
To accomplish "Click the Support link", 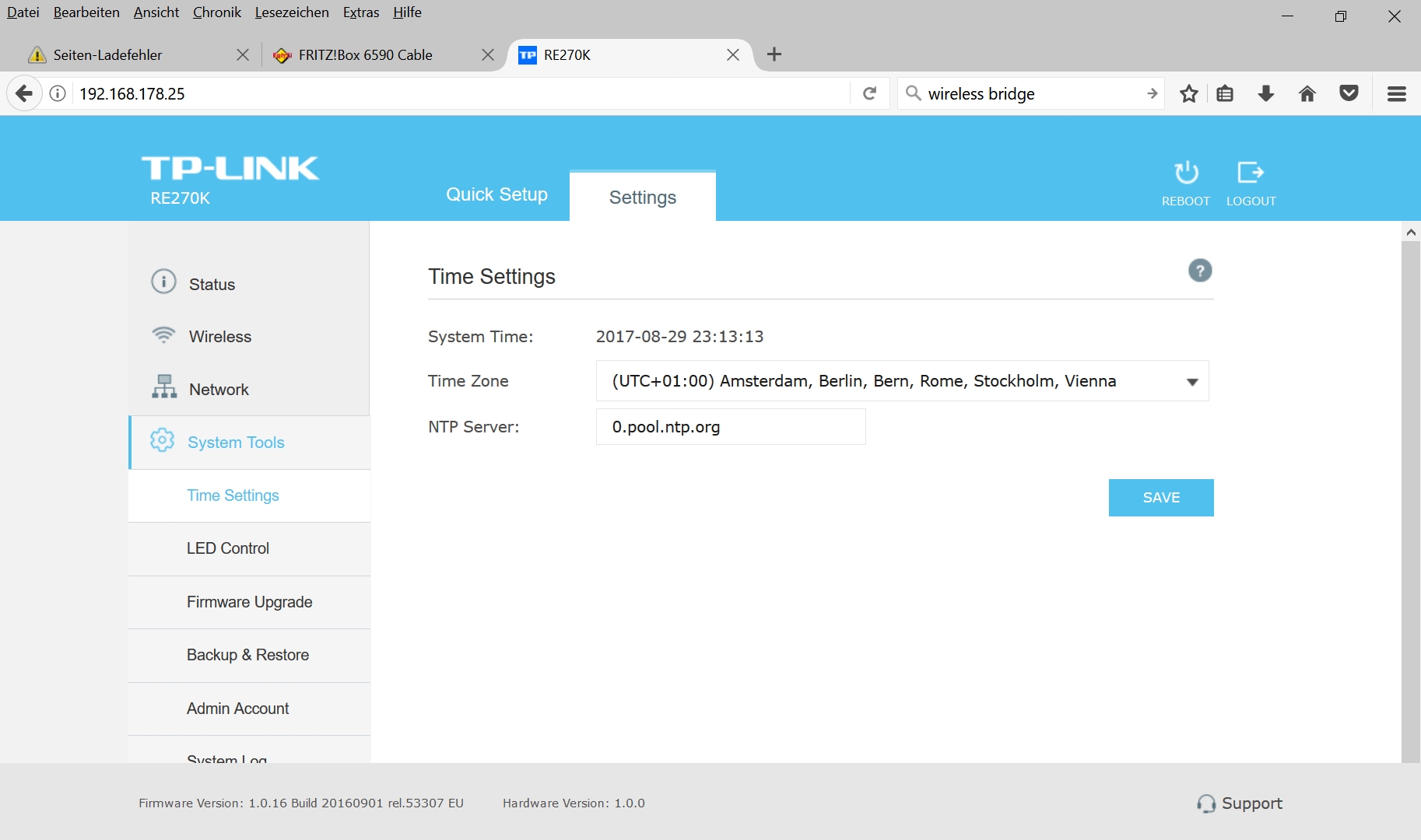I will [1251, 803].
